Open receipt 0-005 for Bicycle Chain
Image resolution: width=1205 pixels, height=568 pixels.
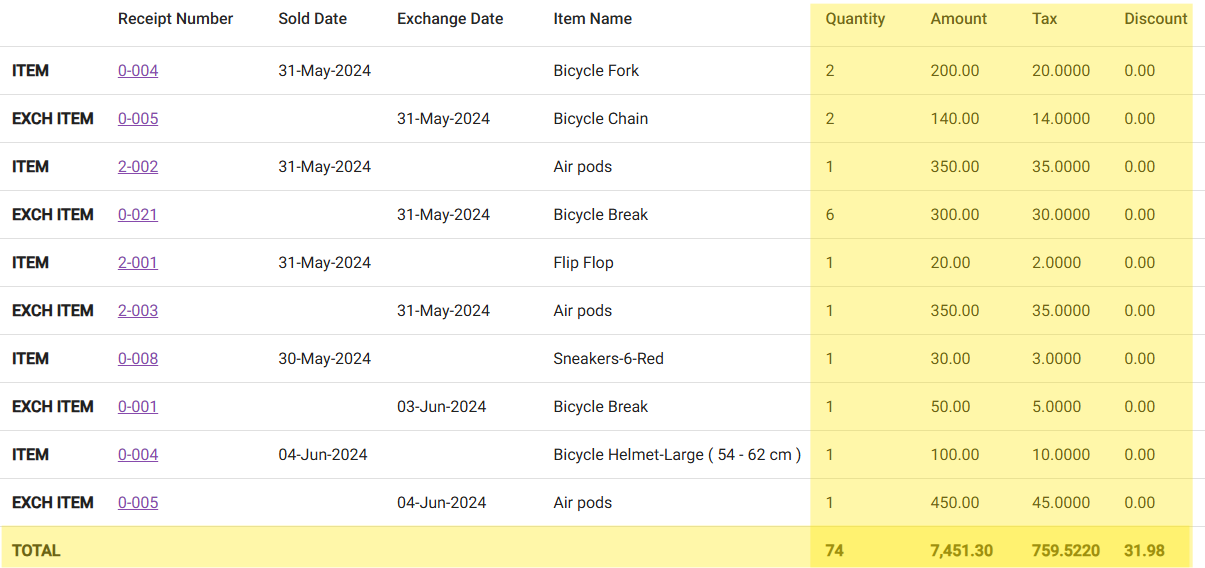click(138, 119)
